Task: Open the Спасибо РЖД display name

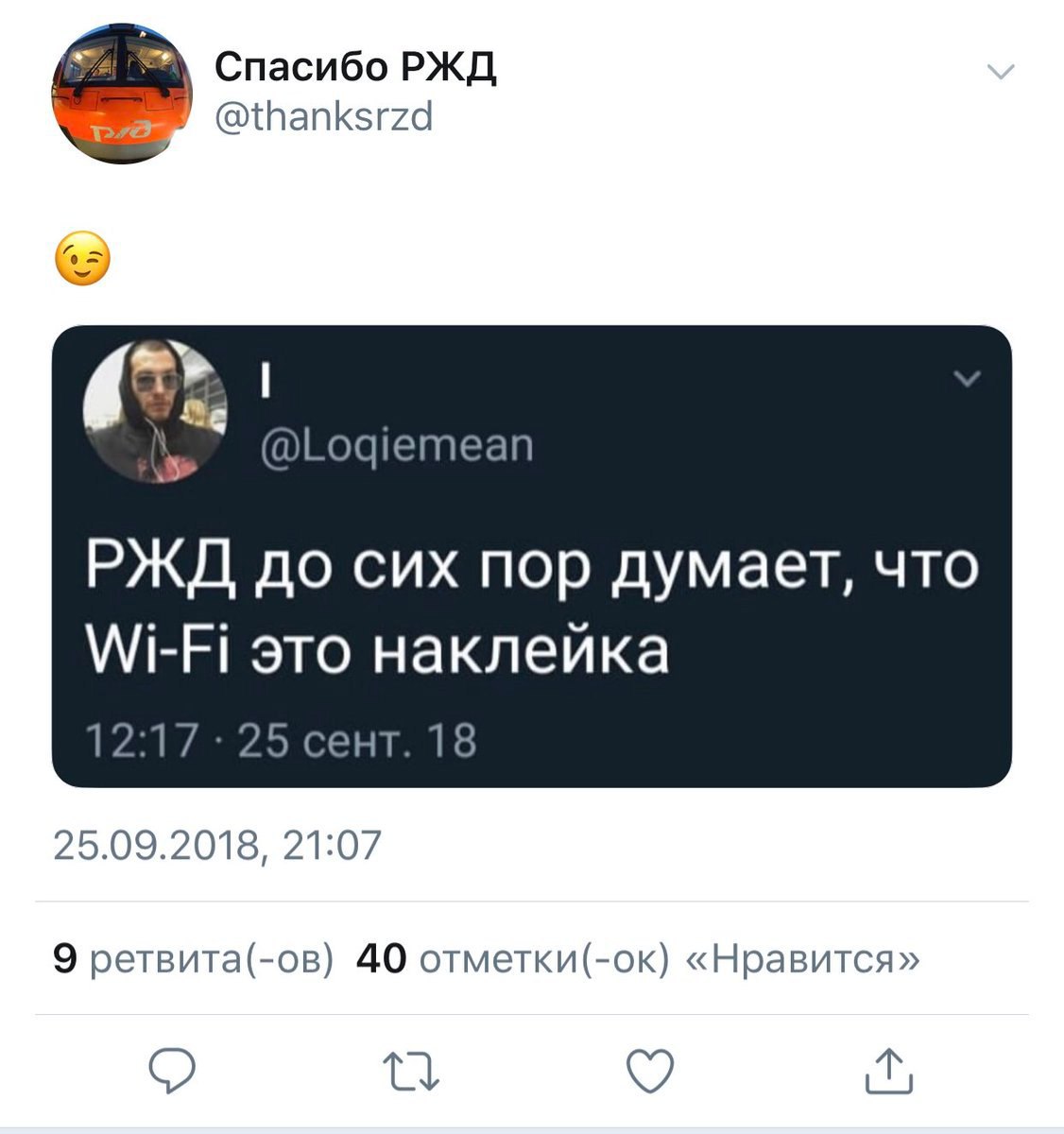Action: pos(356,67)
